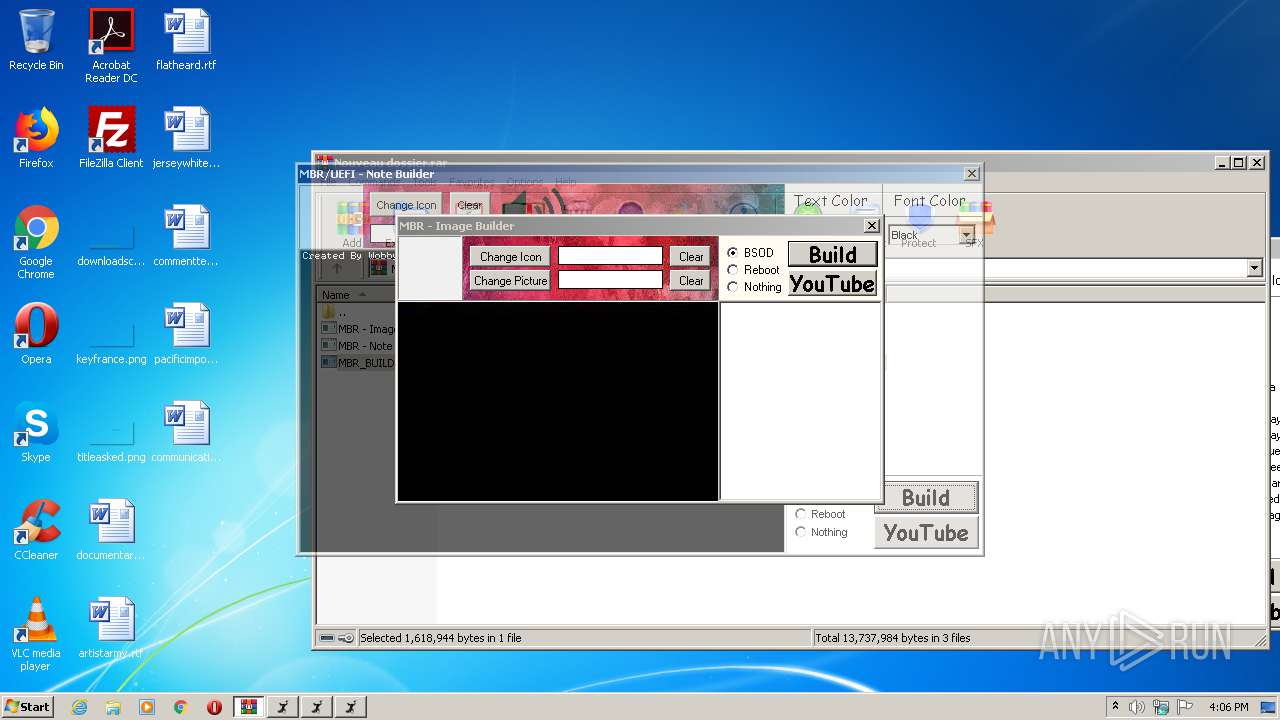This screenshot has width=1280, height=720.
Task: Clear the picture path in Image Builder
Action: [x=691, y=281]
